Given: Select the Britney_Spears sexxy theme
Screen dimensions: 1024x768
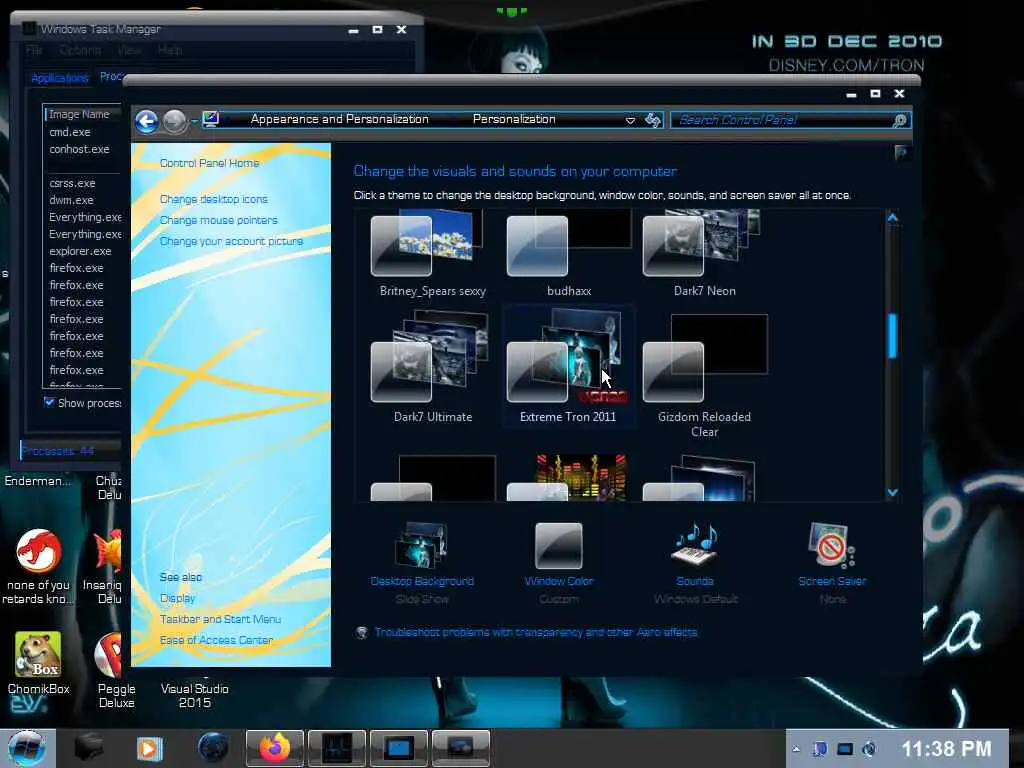Looking at the screenshot, I should coord(432,253).
